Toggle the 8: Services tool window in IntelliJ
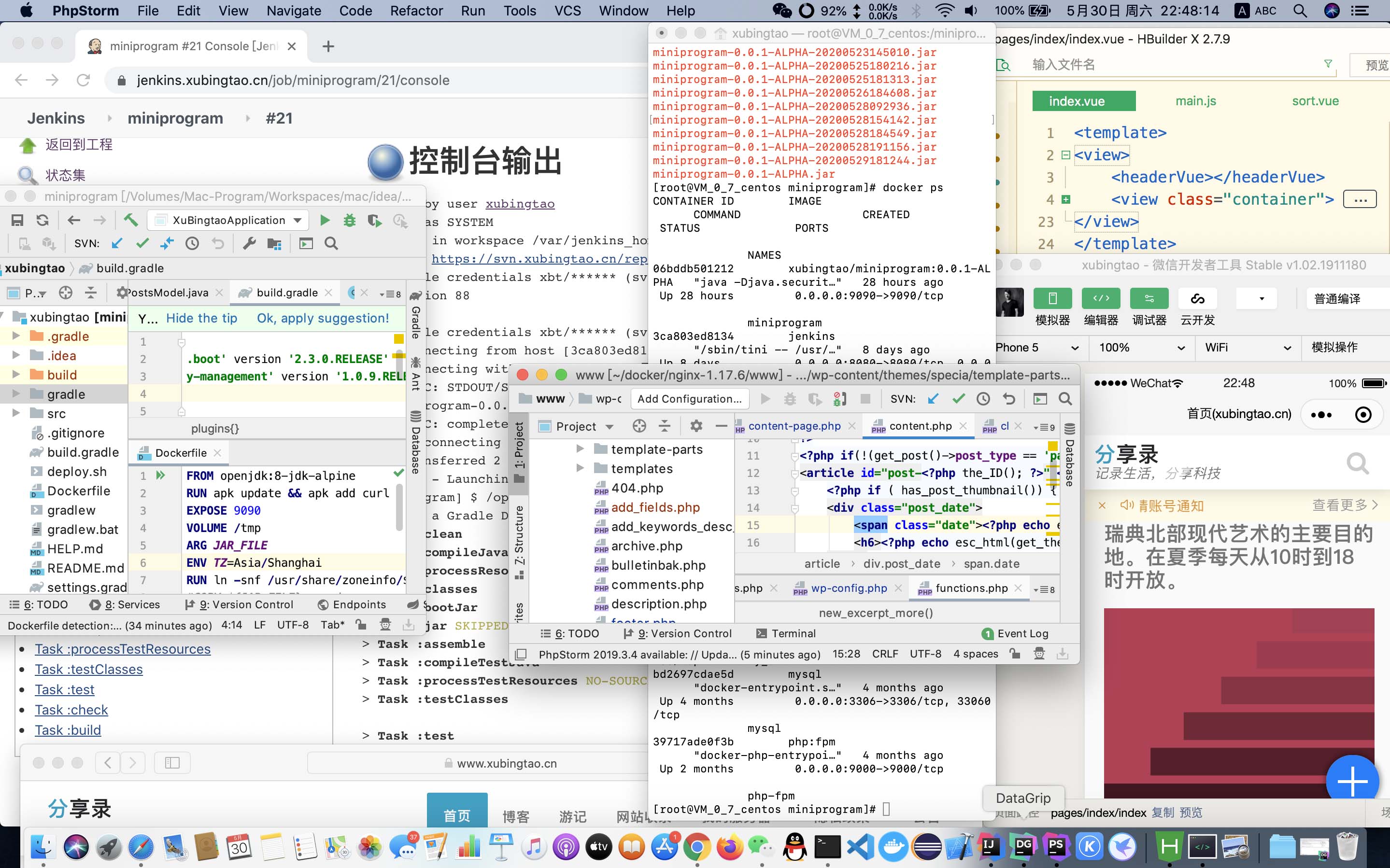Image resolution: width=1390 pixels, height=868 pixels. [125, 604]
